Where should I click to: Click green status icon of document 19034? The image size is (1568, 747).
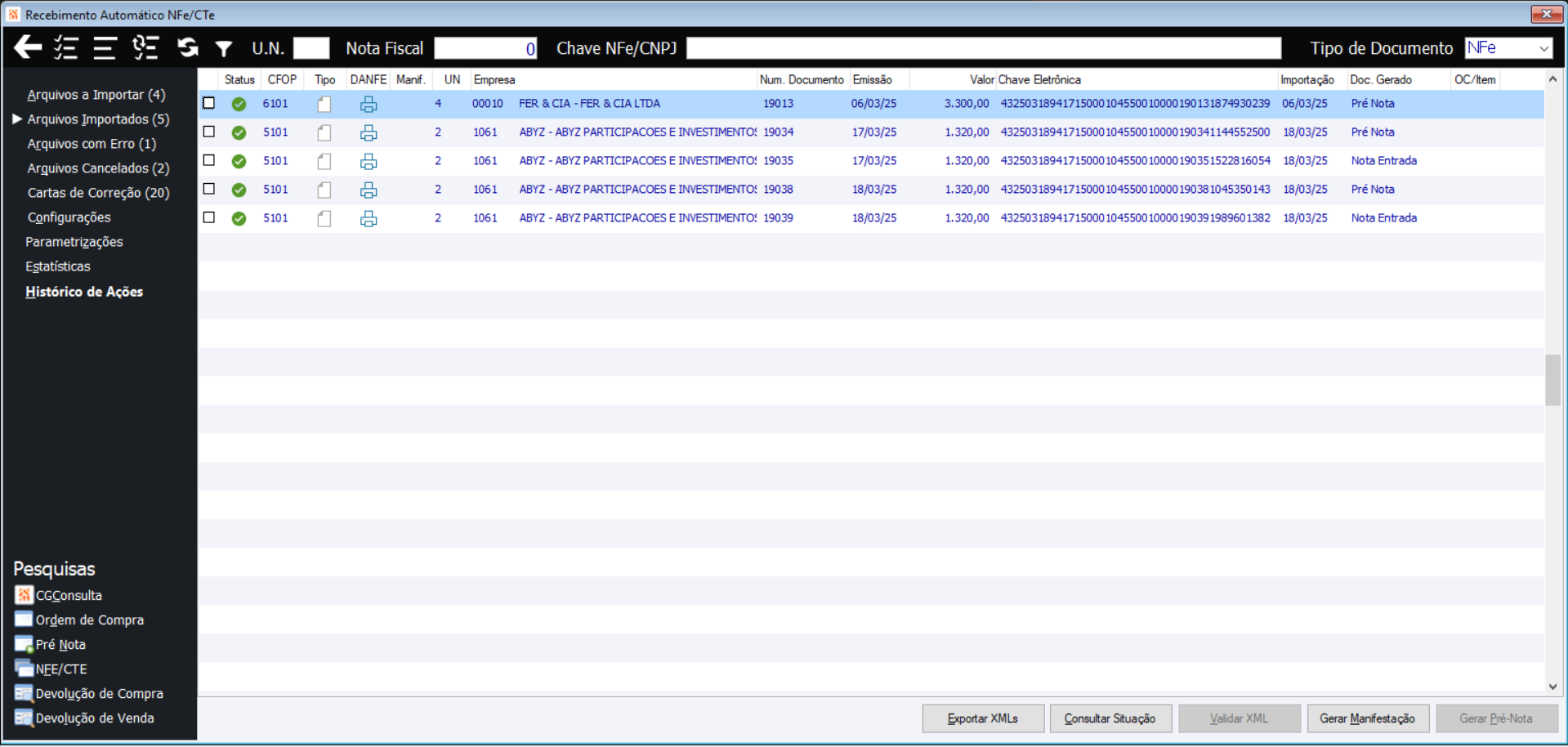coord(239,132)
